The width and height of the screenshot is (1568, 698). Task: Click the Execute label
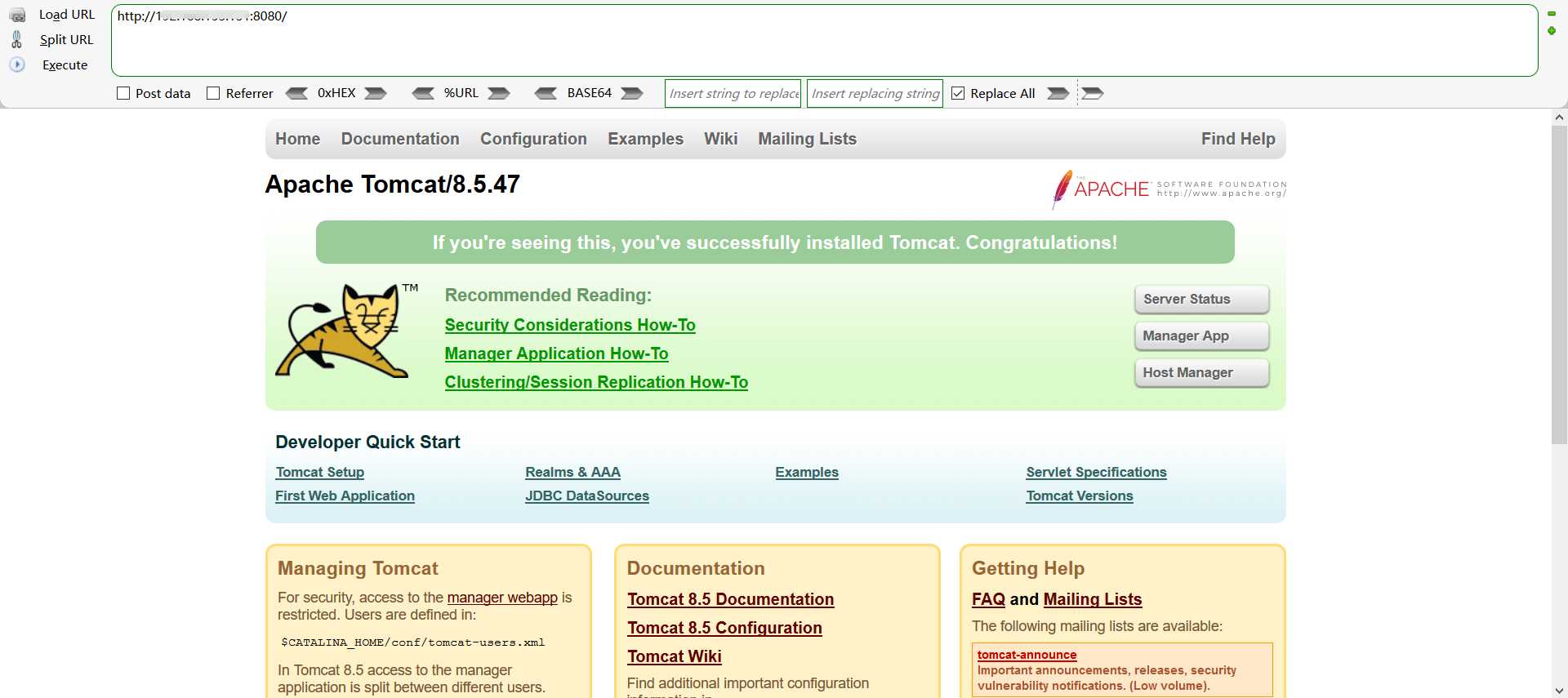(65, 64)
